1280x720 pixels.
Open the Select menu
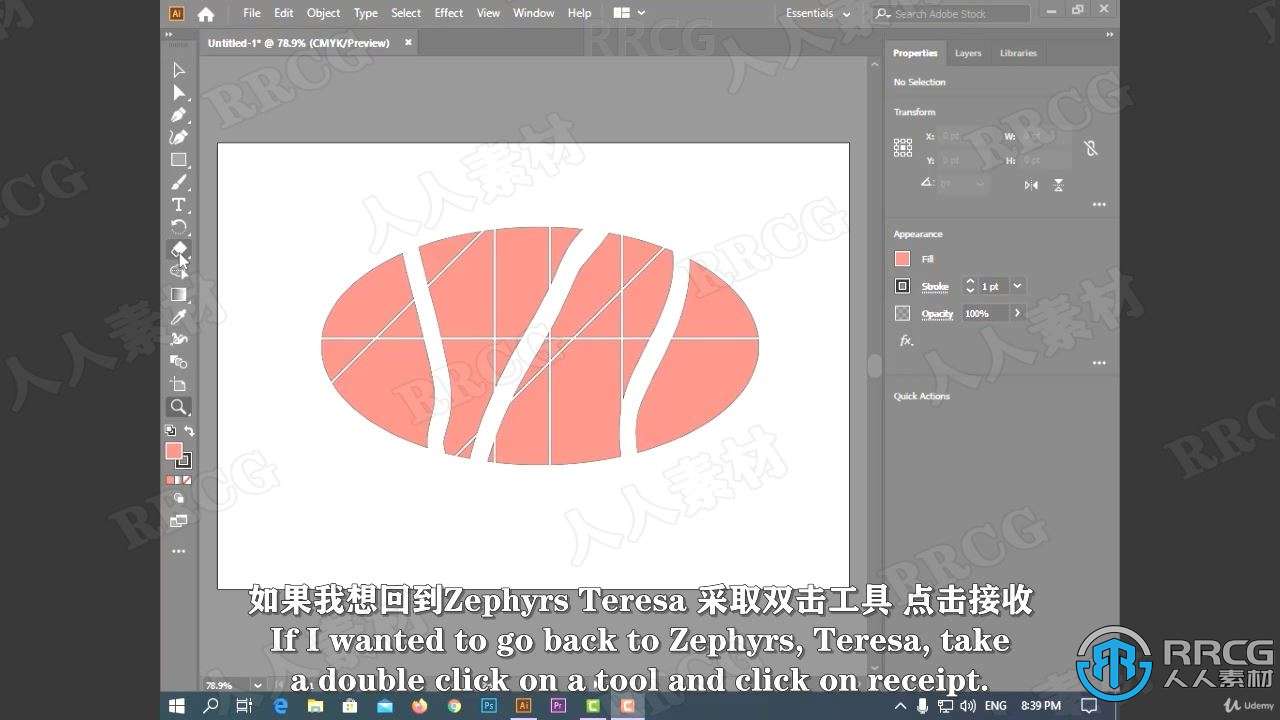pyautogui.click(x=406, y=13)
